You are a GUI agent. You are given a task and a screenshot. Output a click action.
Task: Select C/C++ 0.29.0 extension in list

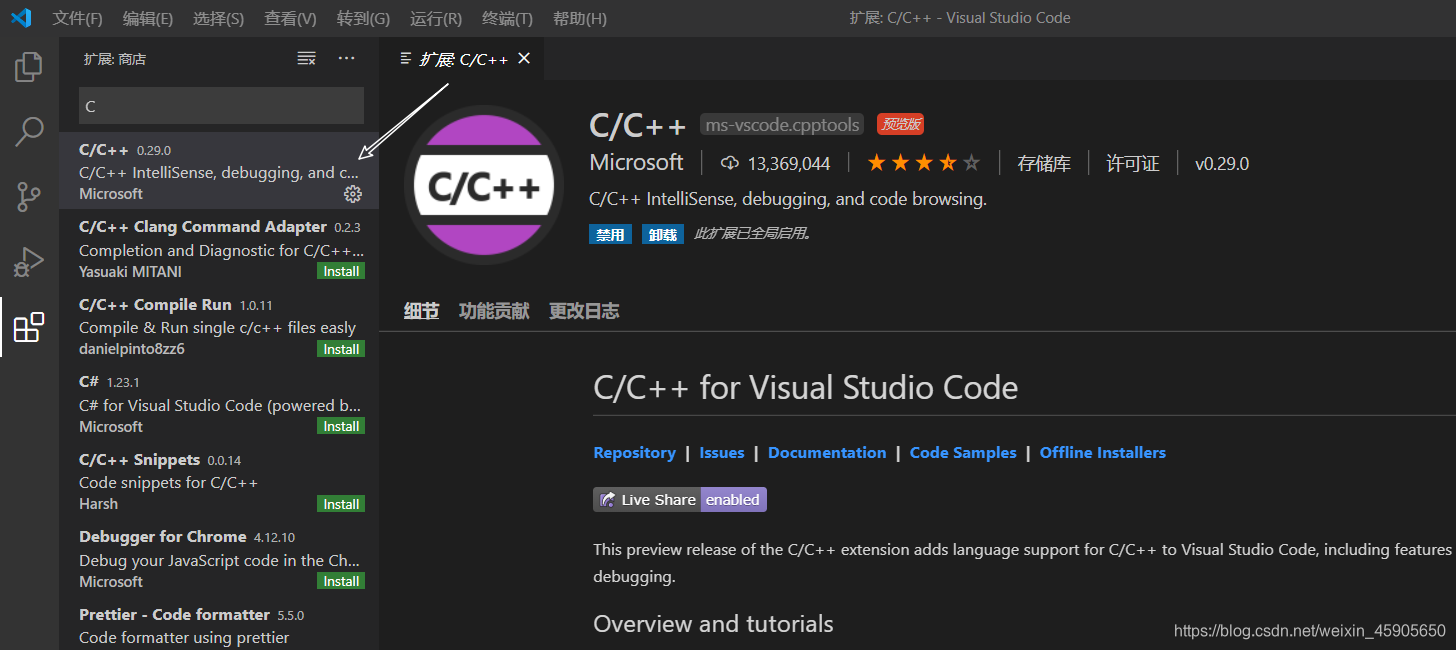point(219,171)
